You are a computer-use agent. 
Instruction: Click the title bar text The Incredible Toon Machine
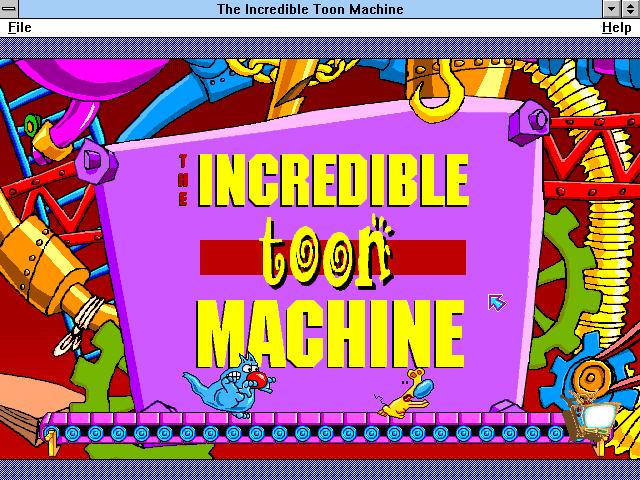click(x=310, y=9)
